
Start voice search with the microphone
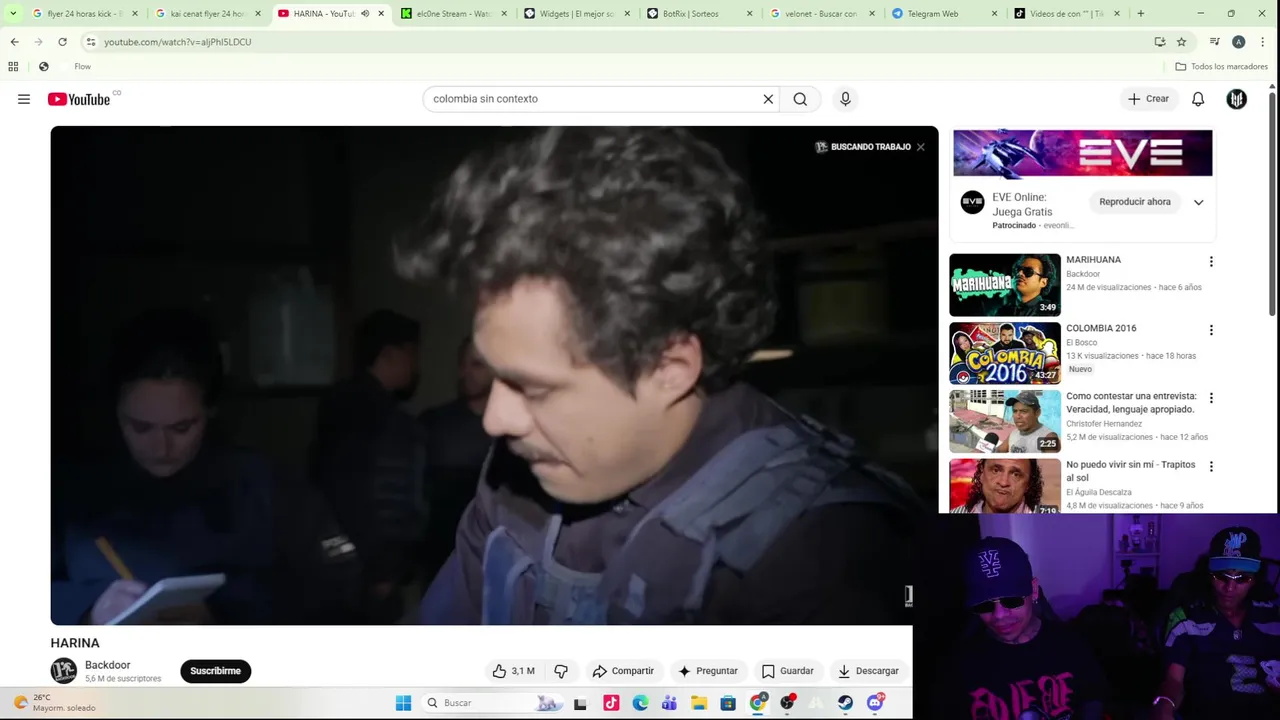tap(845, 99)
